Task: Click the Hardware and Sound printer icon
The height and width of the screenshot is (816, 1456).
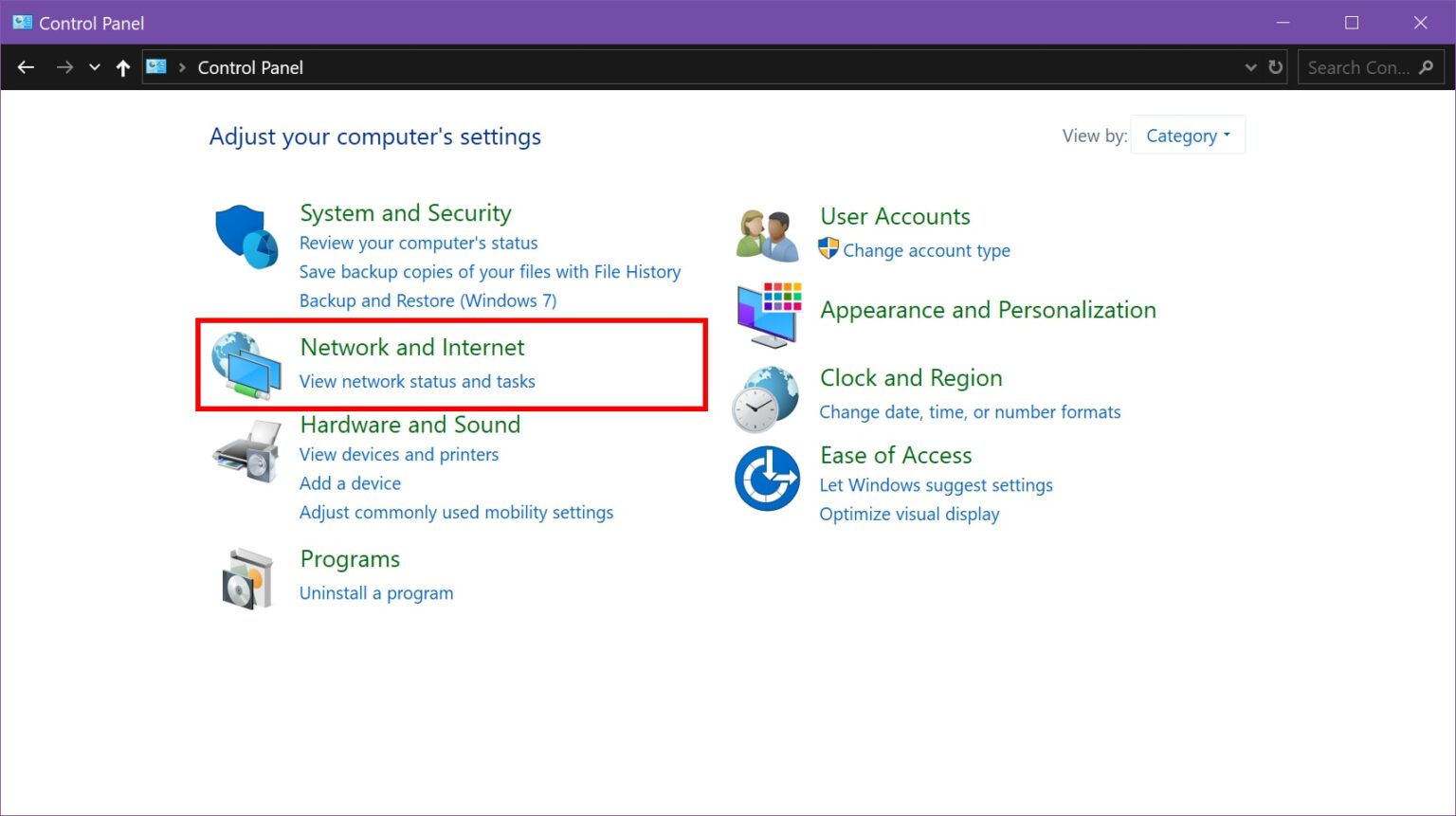Action: [246, 451]
